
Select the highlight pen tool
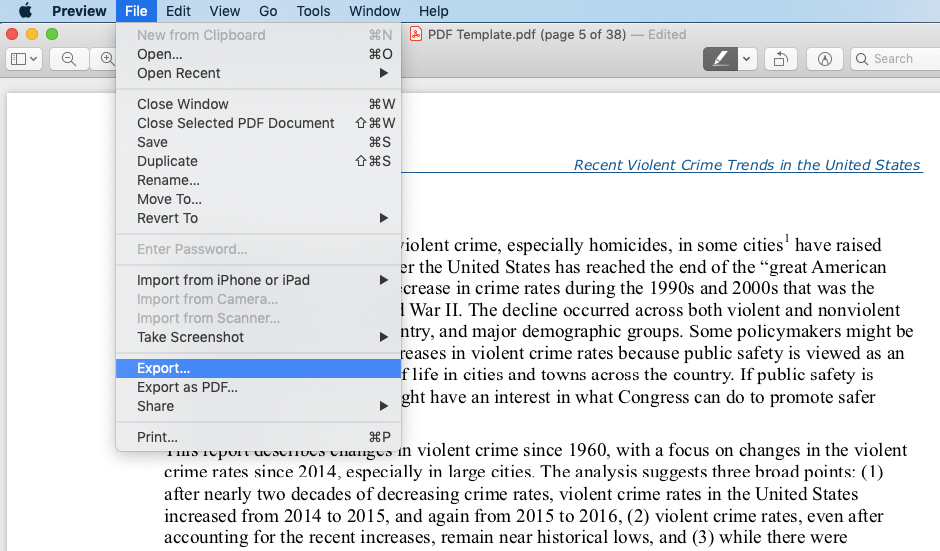[x=719, y=59]
